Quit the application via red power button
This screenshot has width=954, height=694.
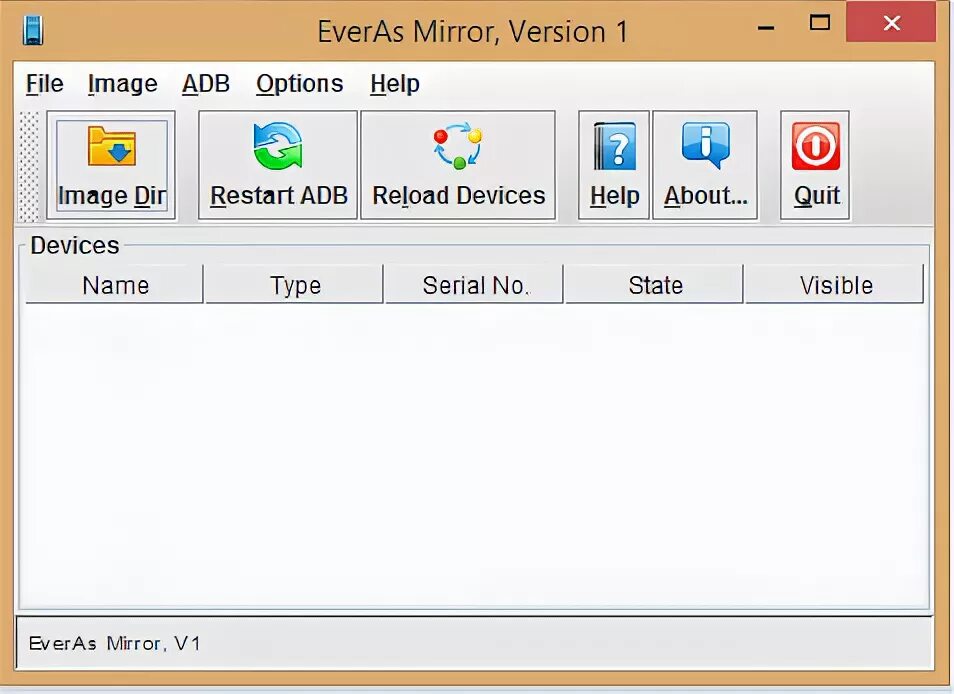815,165
